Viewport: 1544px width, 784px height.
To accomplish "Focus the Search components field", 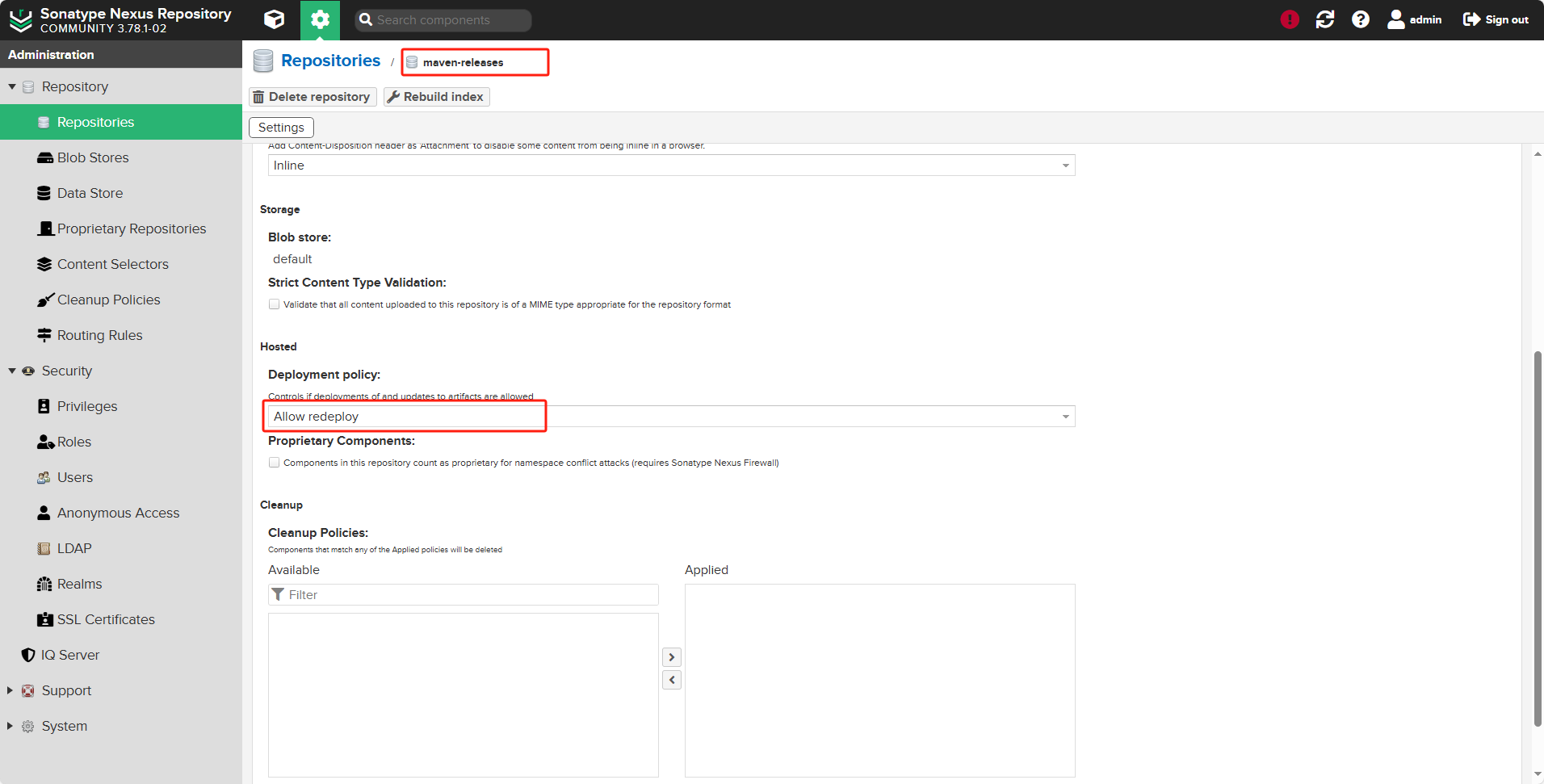I will coord(443,20).
